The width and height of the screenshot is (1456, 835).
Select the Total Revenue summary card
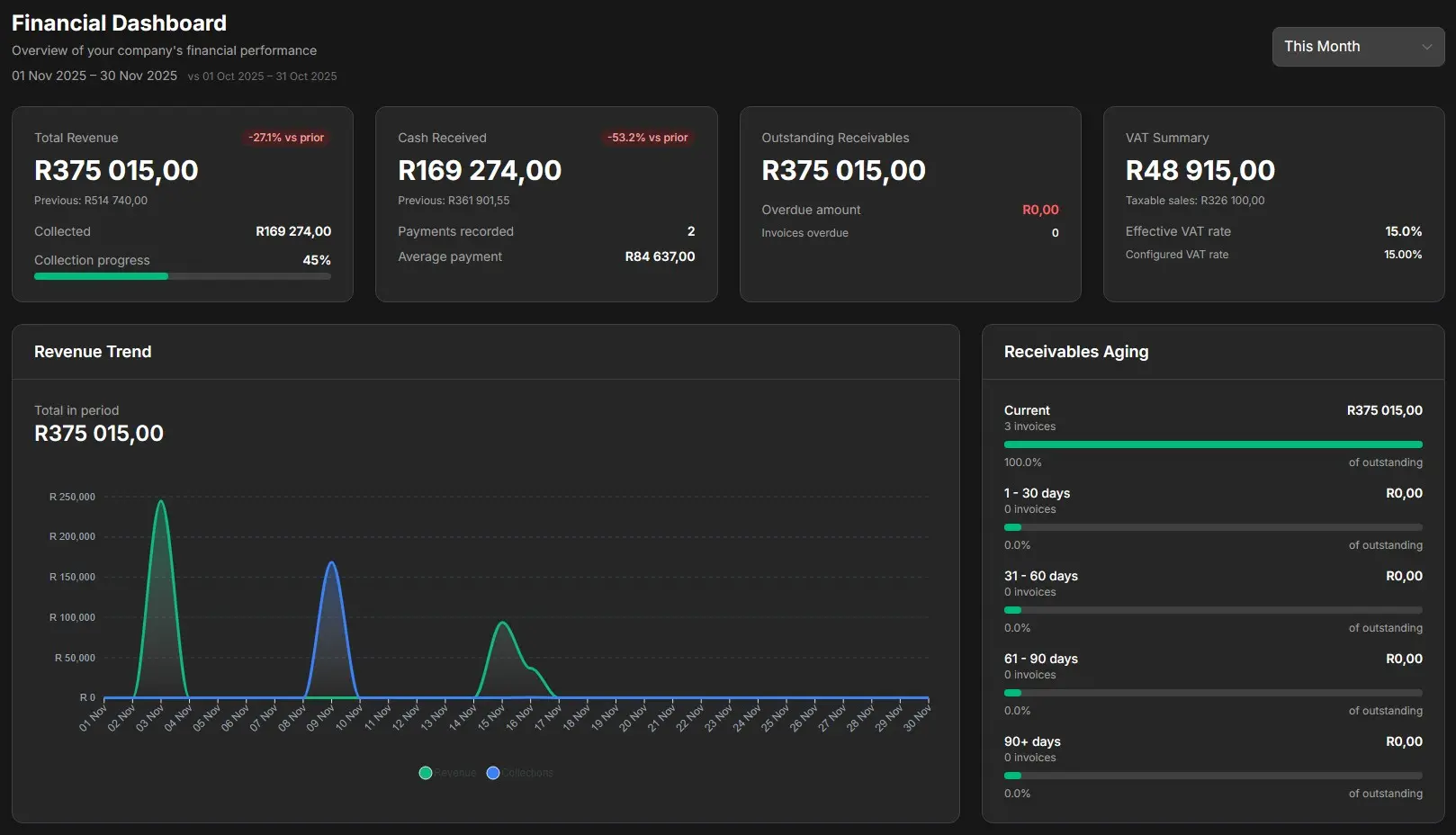[x=183, y=203]
